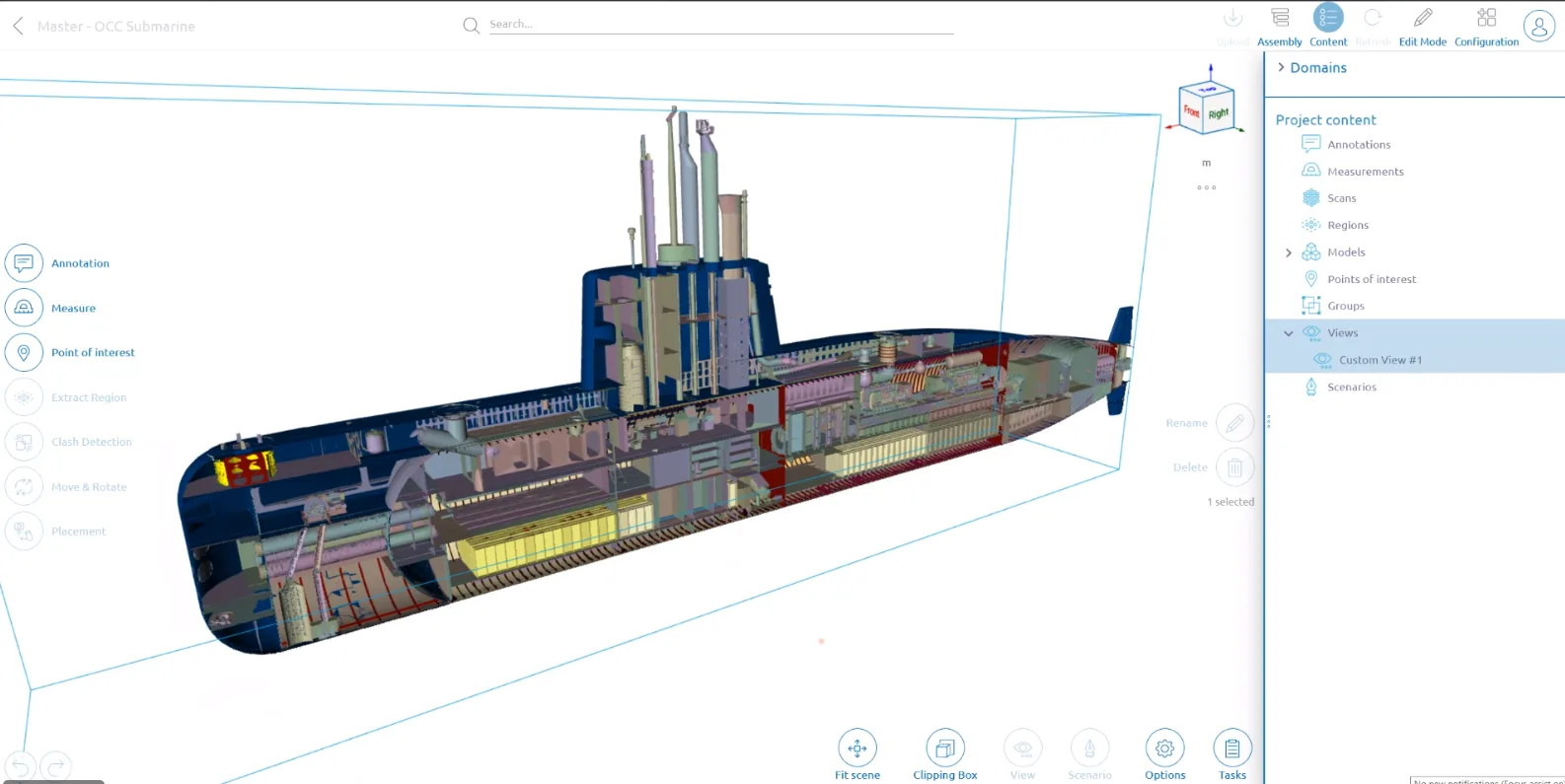Open the Clipping Box tool
Viewport: 1565px width, 784px height.
click(944, 748)
